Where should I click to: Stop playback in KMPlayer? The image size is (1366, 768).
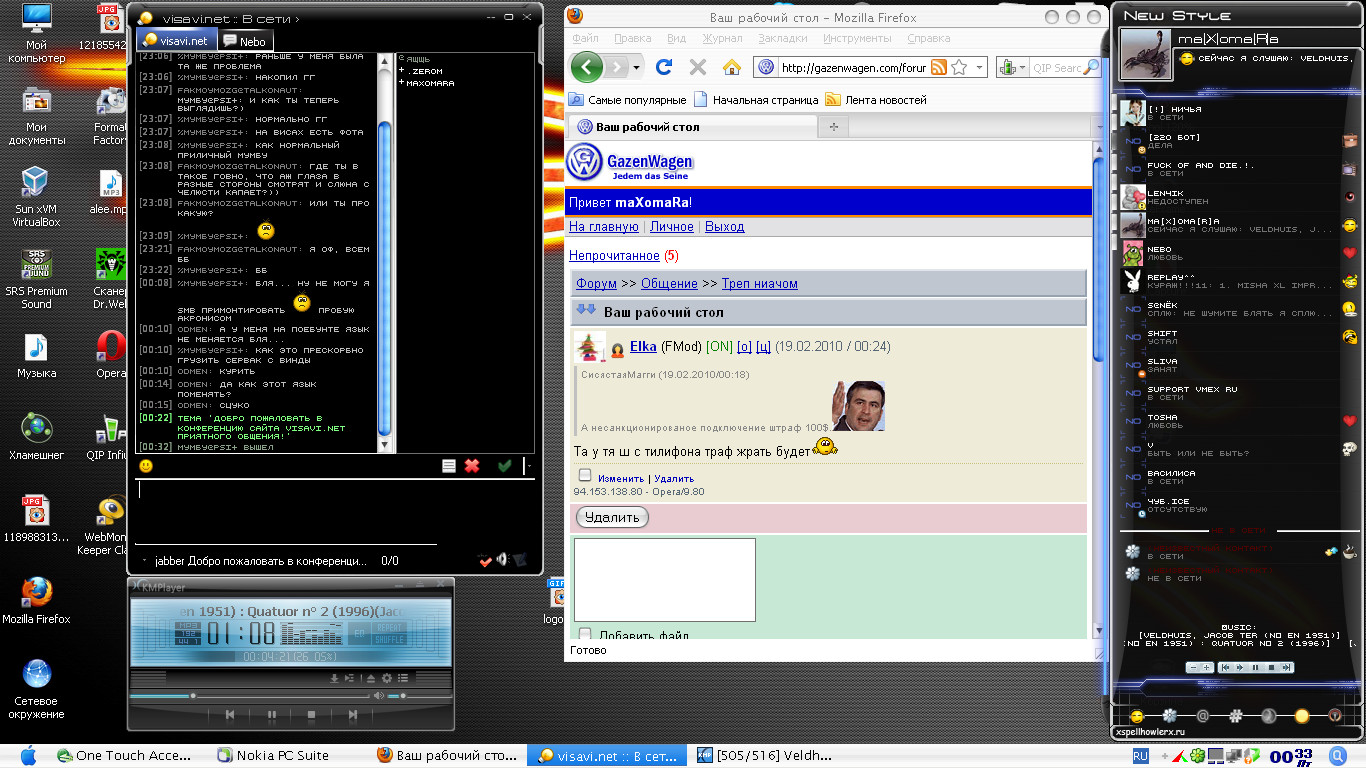tap(311, 715)
